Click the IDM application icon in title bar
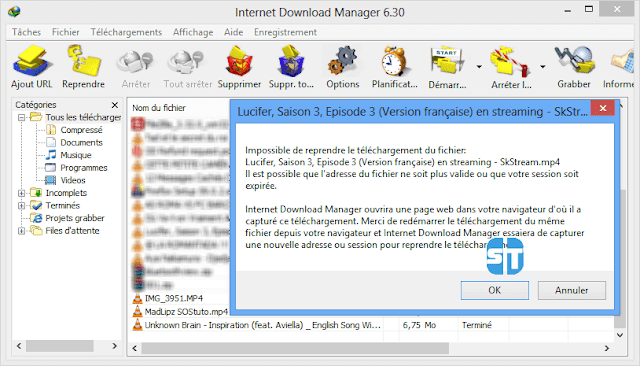The width and height of the screenshot is (640, 366). [14, 11]
